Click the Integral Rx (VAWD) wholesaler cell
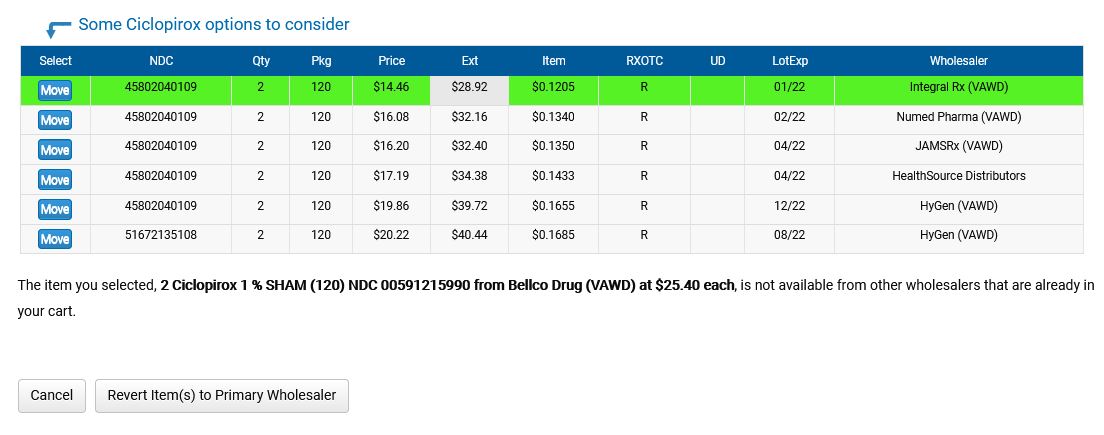This screenshot has height=435, width=1104. point(958,88)
